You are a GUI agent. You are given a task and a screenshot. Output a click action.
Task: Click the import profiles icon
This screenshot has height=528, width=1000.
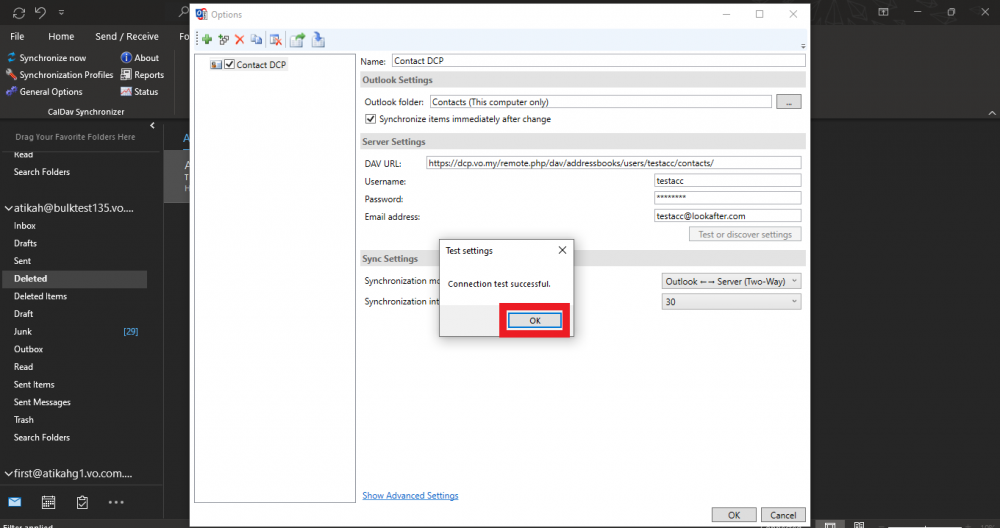318,40
